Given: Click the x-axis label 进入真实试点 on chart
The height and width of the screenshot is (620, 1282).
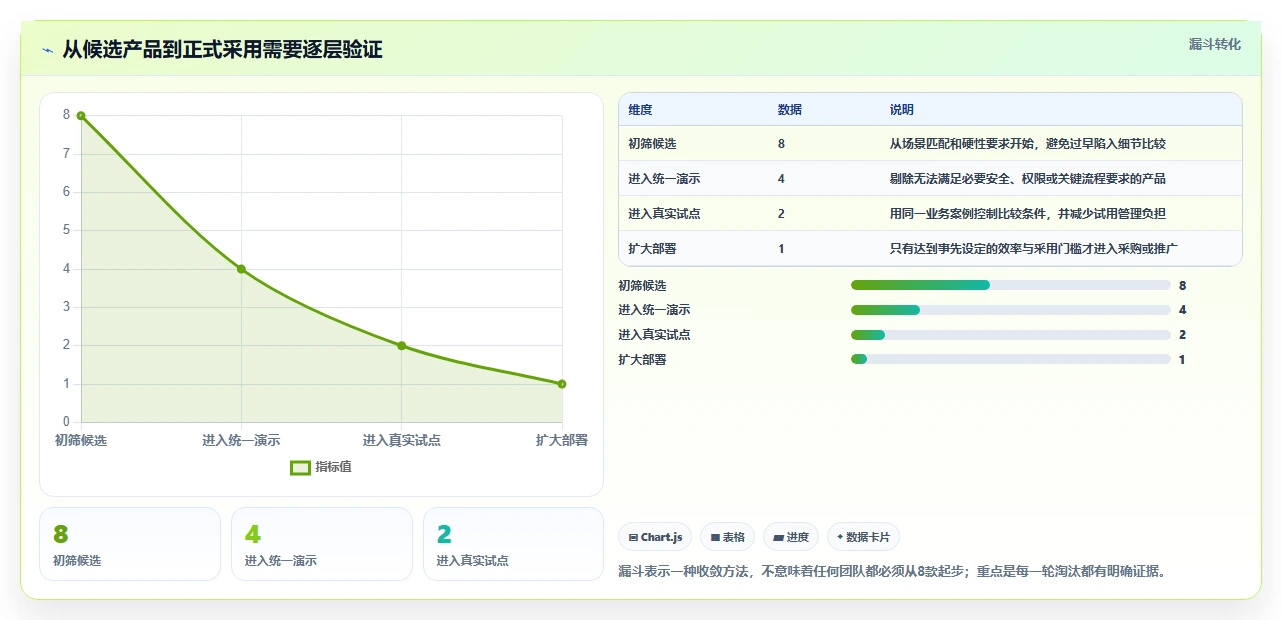Looking at the screenshot, I should (402, 440).
